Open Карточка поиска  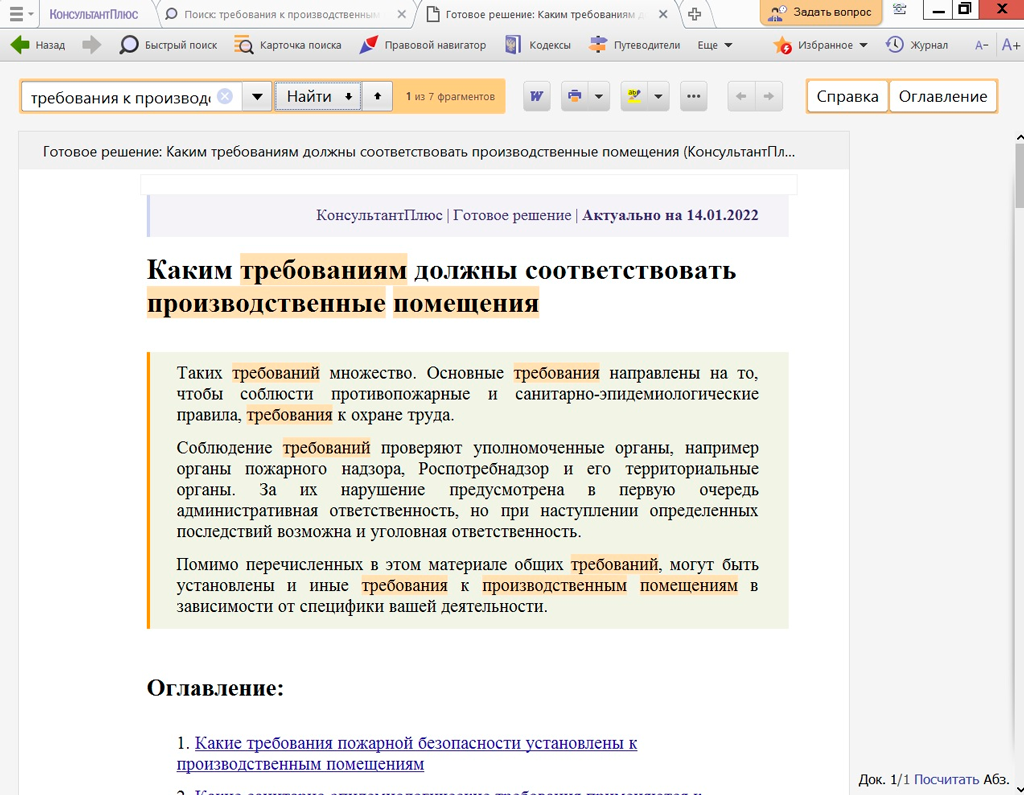pos(287,44)
